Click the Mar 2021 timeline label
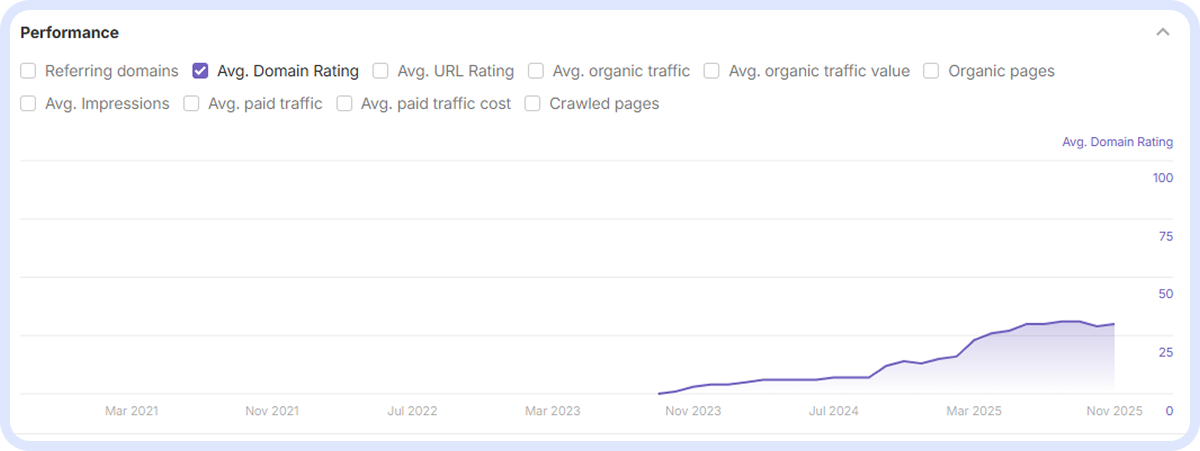The height and width of the screenshot is (451, 1200). [131, 411]
